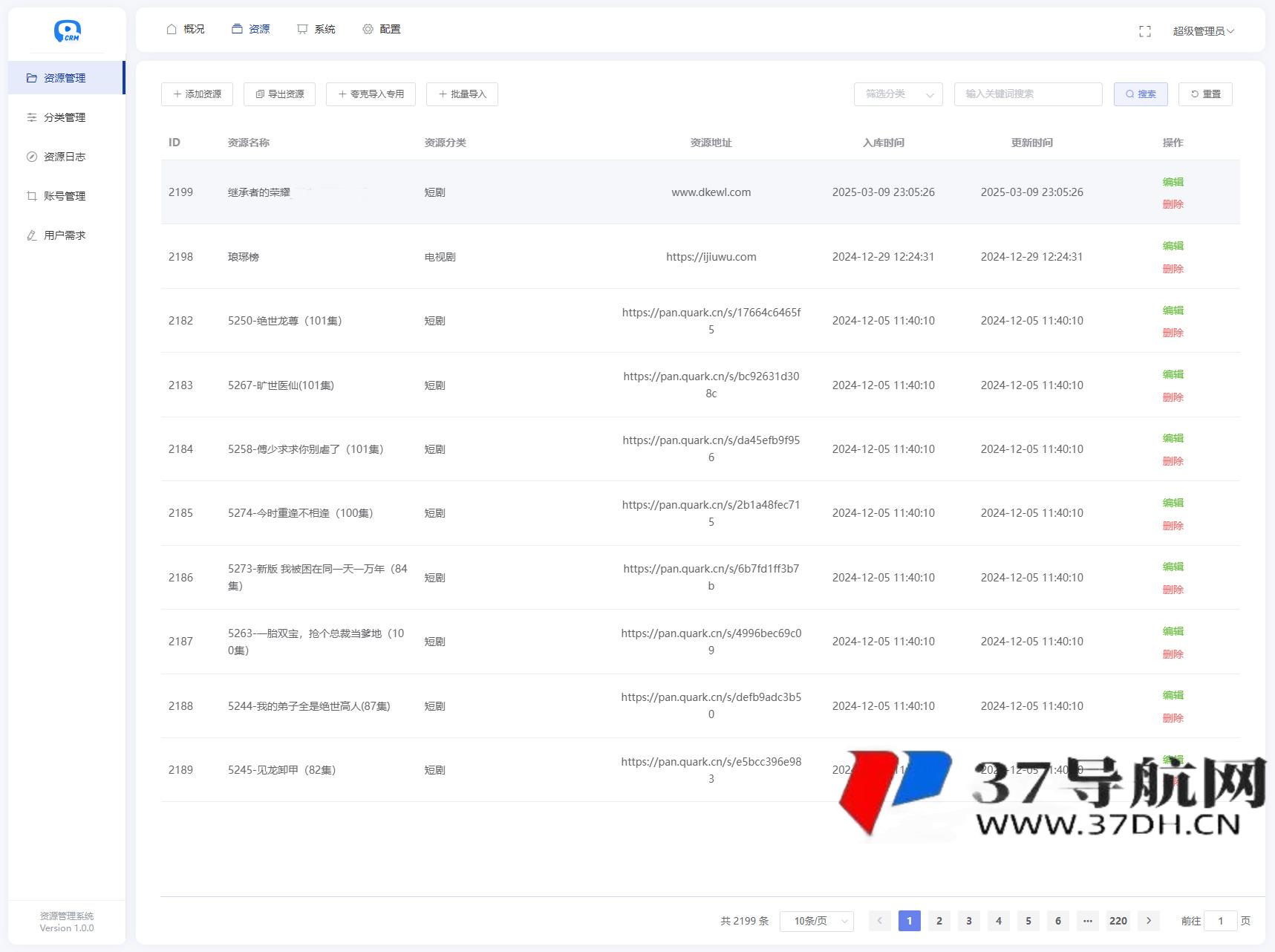
Task: Click the 配置 gear icon
Action: (x=367, y=29)
